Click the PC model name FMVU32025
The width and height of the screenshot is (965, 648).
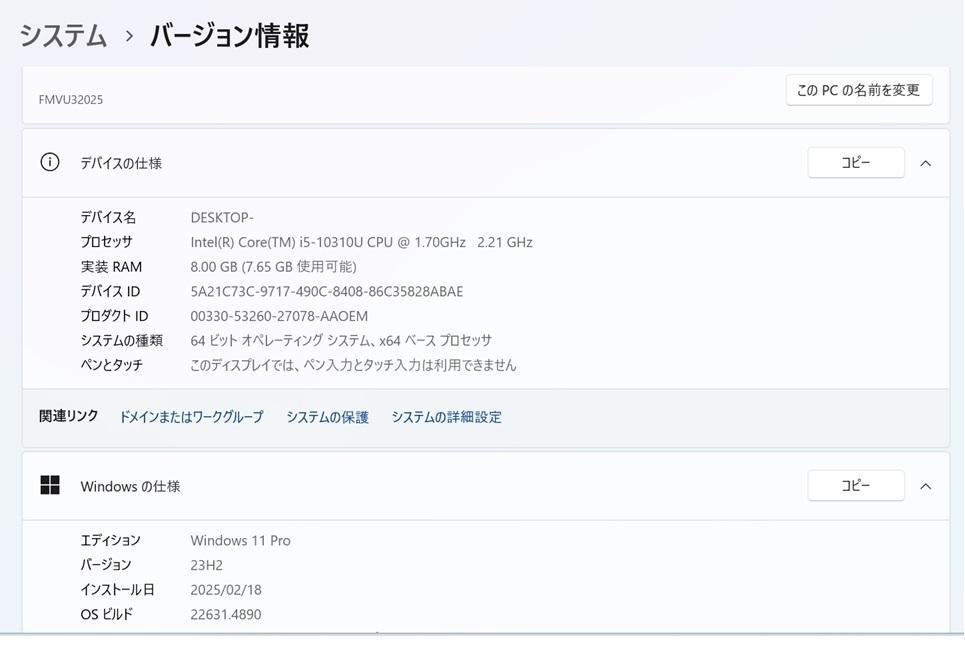coord(71,100)
